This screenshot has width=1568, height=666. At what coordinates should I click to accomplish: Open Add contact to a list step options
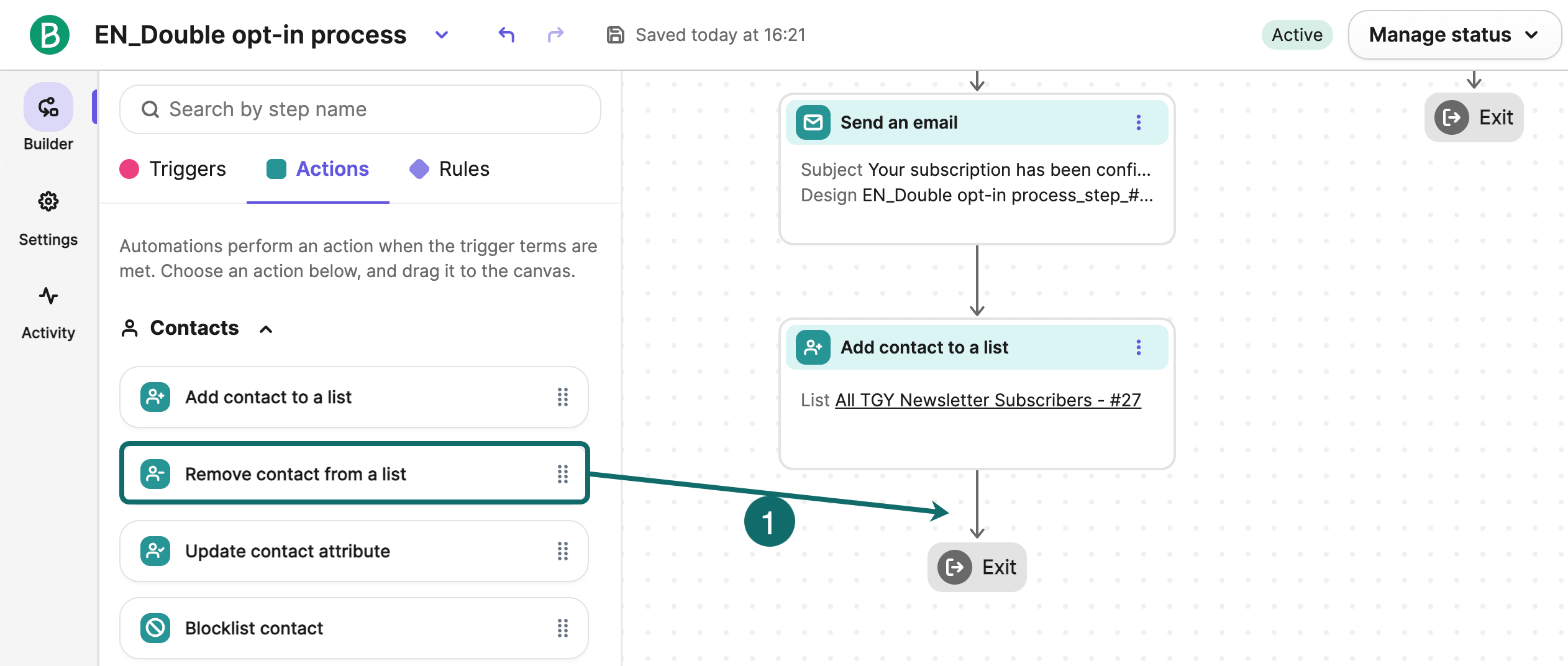pos(1138,347)
